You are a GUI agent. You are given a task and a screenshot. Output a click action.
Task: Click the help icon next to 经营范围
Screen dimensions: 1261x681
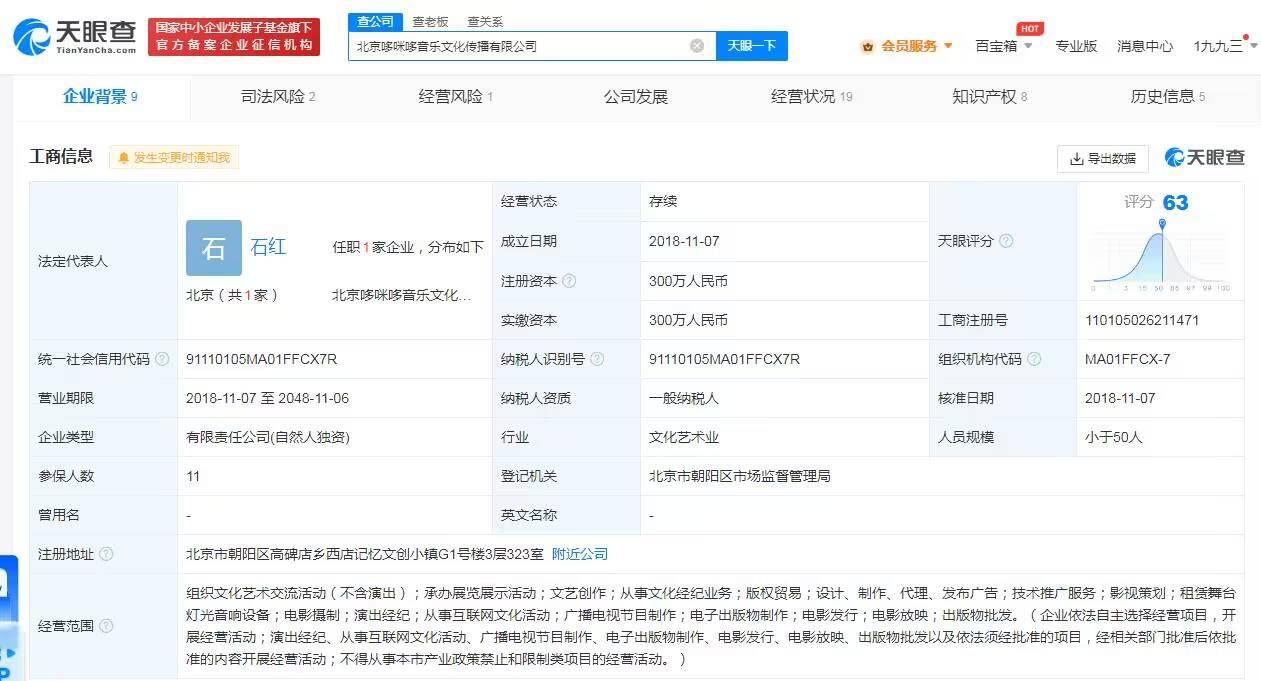[106, 626]
